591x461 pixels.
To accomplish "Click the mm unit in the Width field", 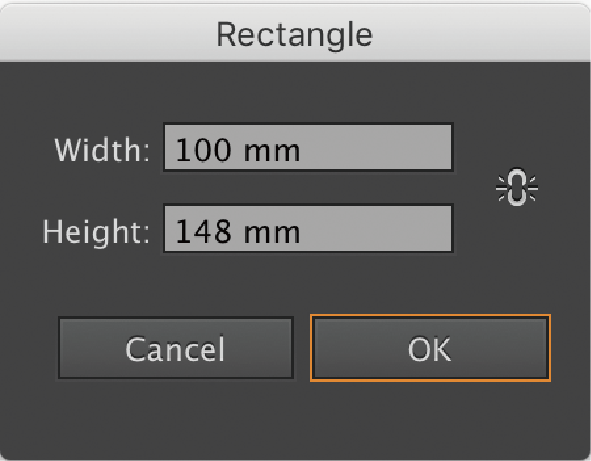I will coord(272,152).
